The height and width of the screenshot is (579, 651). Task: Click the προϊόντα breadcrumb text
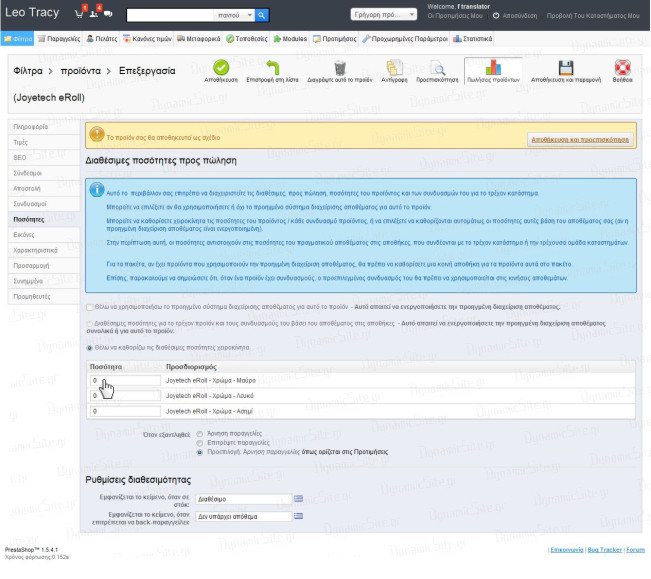pos(81,71)
